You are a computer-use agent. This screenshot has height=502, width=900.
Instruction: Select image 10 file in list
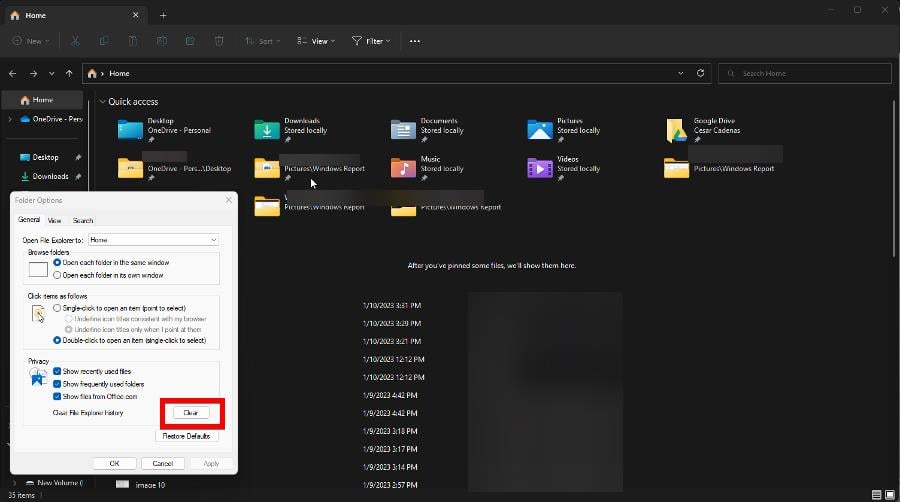tap(150, 485)
